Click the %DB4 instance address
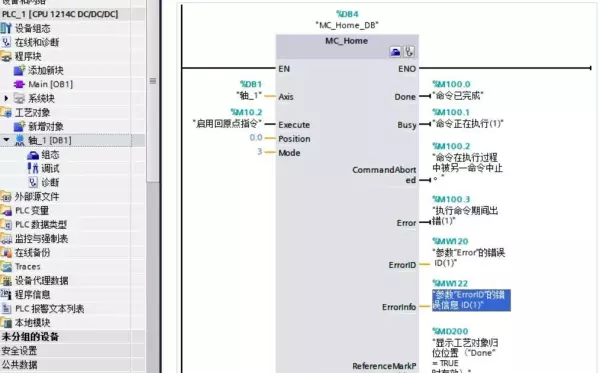The image size is (600, 373). click(347, 14)
